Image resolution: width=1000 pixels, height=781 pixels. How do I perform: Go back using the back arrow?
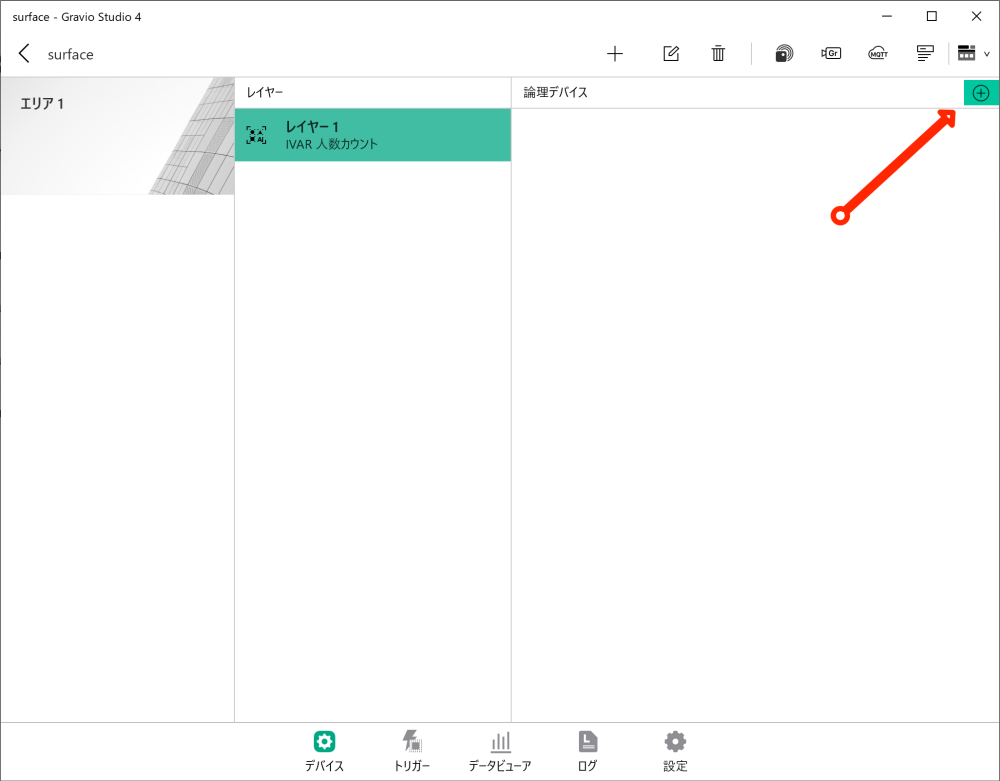(x=24, y=54)
